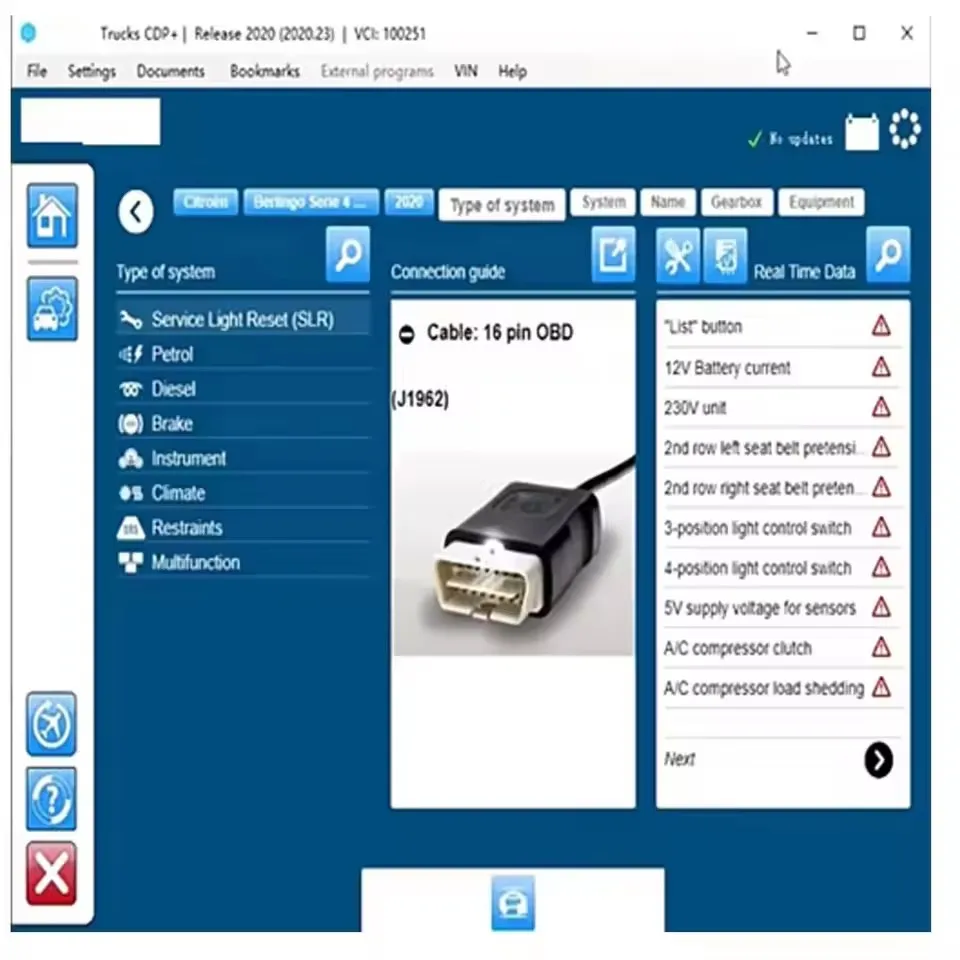This screenshot has width=960, height=960.
Task: Click the red X exit icon
Action: point(51,873)
